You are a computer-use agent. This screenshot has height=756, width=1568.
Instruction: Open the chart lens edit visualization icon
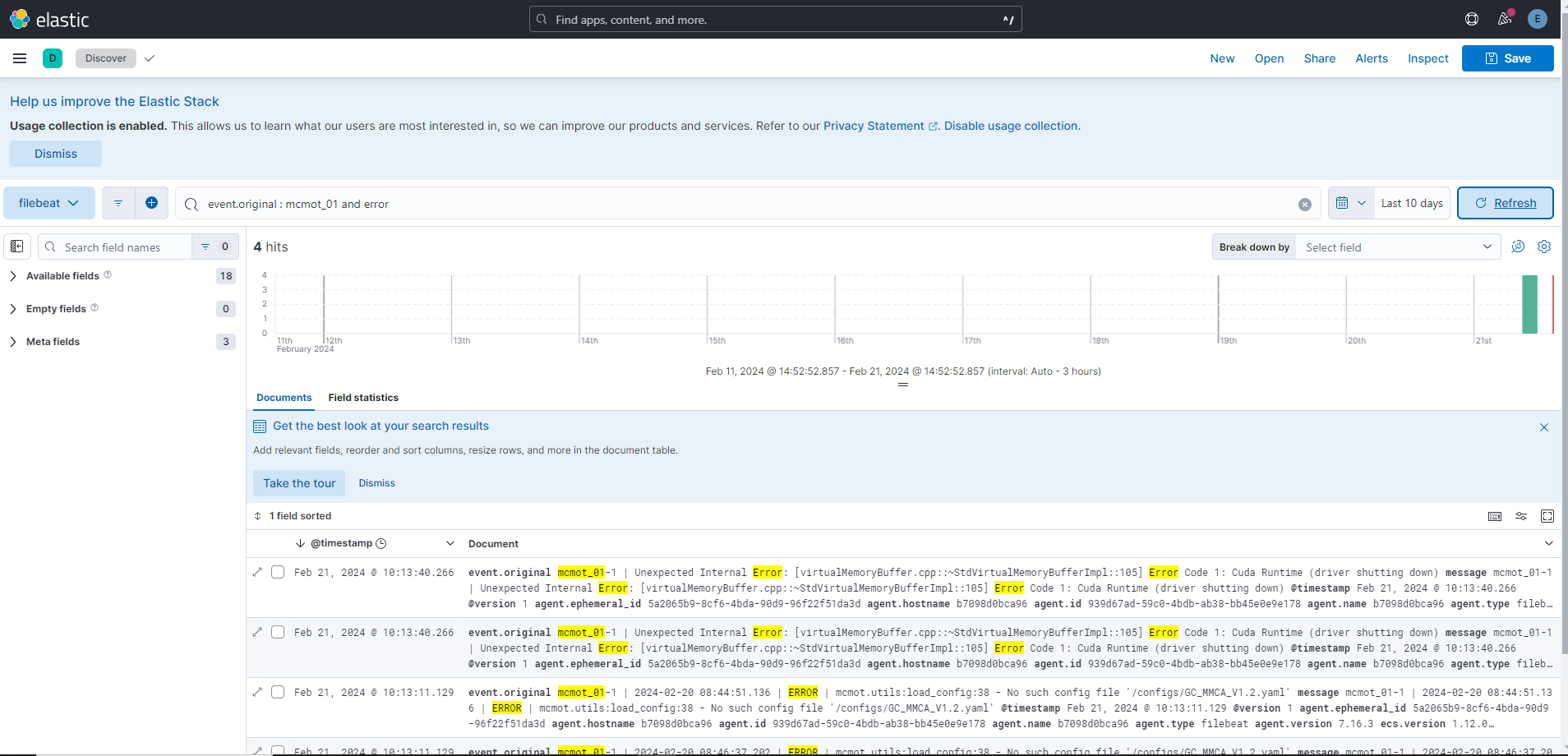pos(1518,247)
